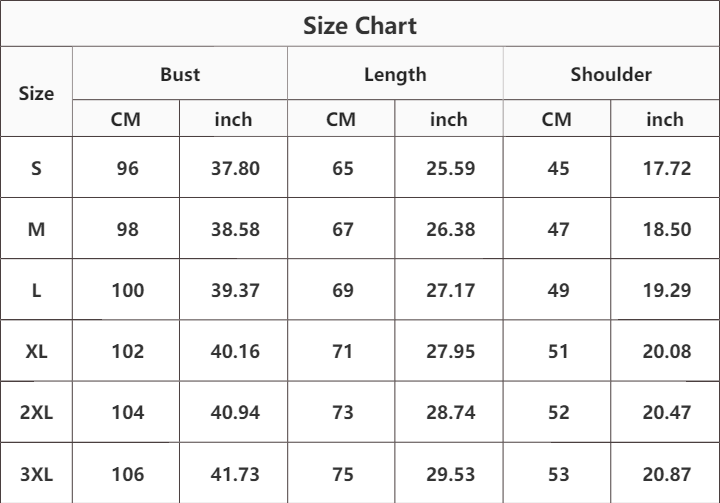Select the Length column header

pos(395,74)
